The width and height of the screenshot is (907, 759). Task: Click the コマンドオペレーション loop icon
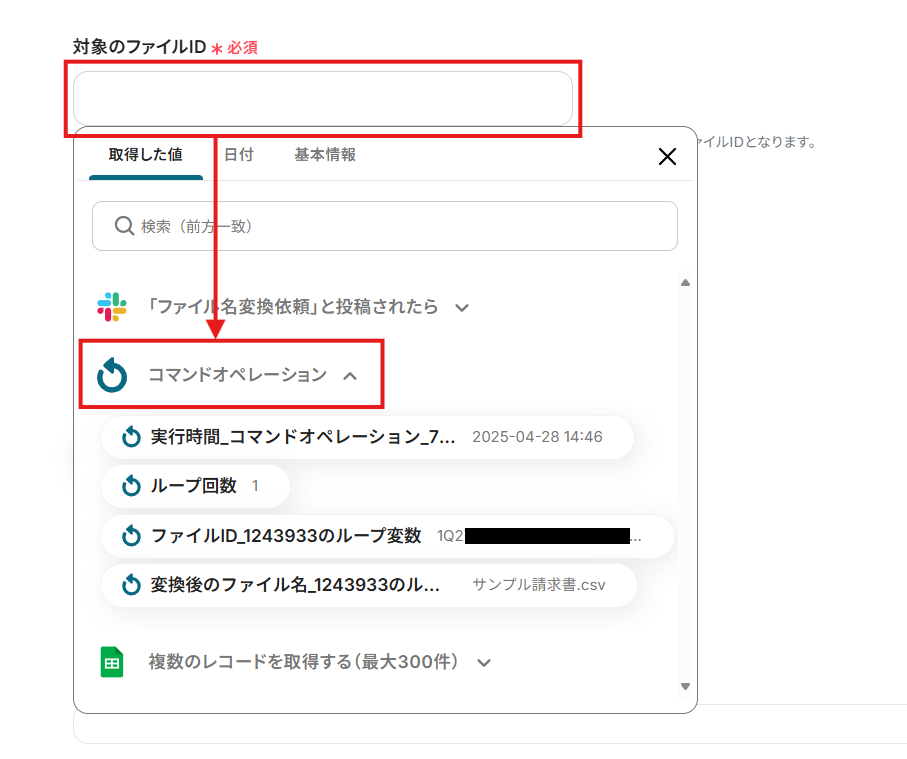click(x=112, y=375)
